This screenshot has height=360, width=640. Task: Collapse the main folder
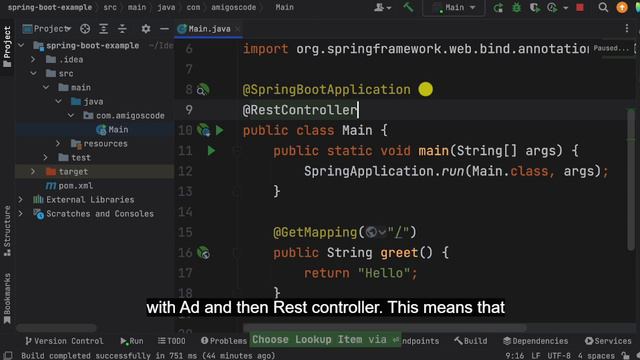(46, 87)
